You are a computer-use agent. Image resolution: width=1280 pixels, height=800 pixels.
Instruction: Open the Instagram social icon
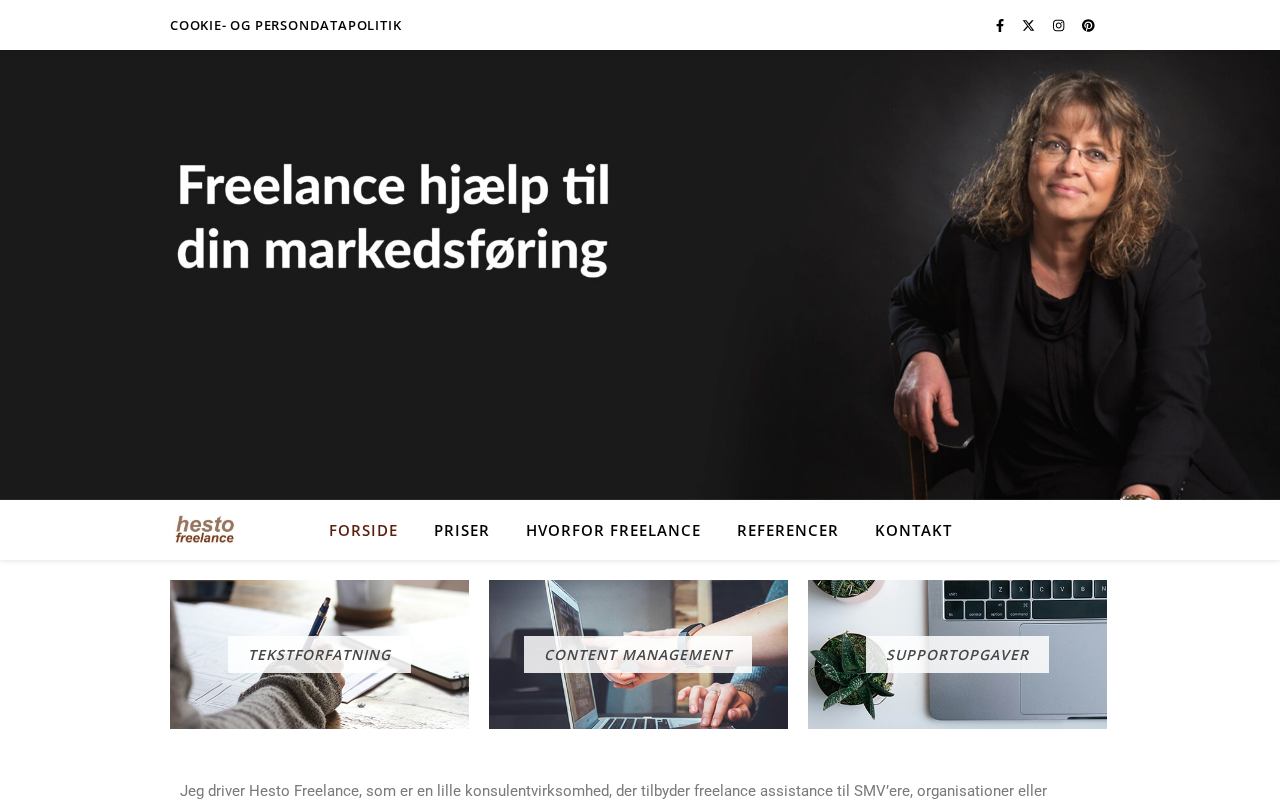coord(1058,25)
